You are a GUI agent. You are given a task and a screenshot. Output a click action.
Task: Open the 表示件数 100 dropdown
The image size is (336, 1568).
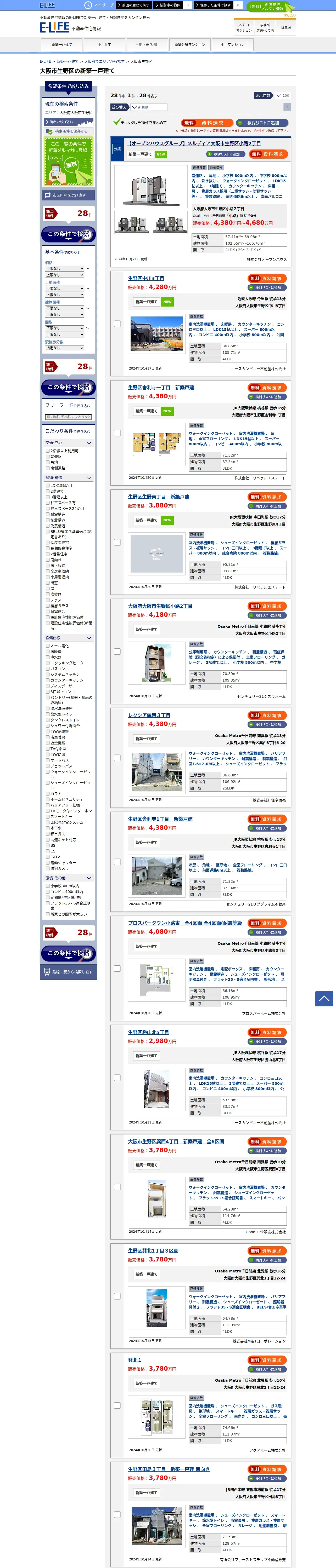click(x=282, y=96)
